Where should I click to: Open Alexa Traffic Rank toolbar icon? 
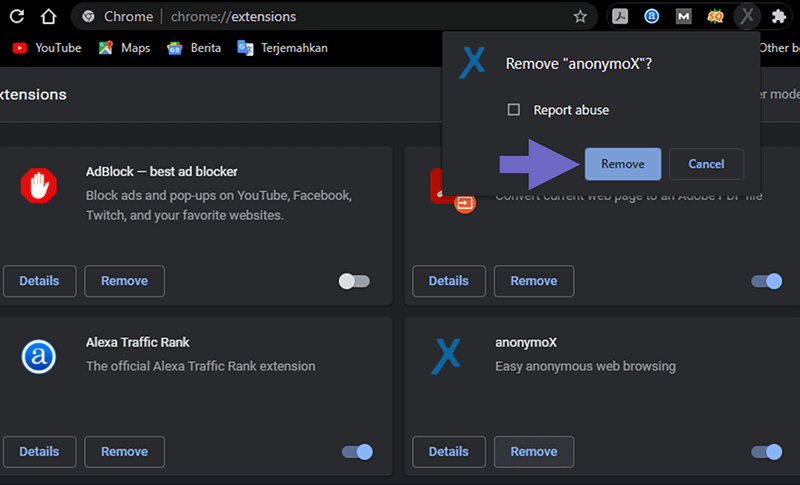(x=652, y=16)
